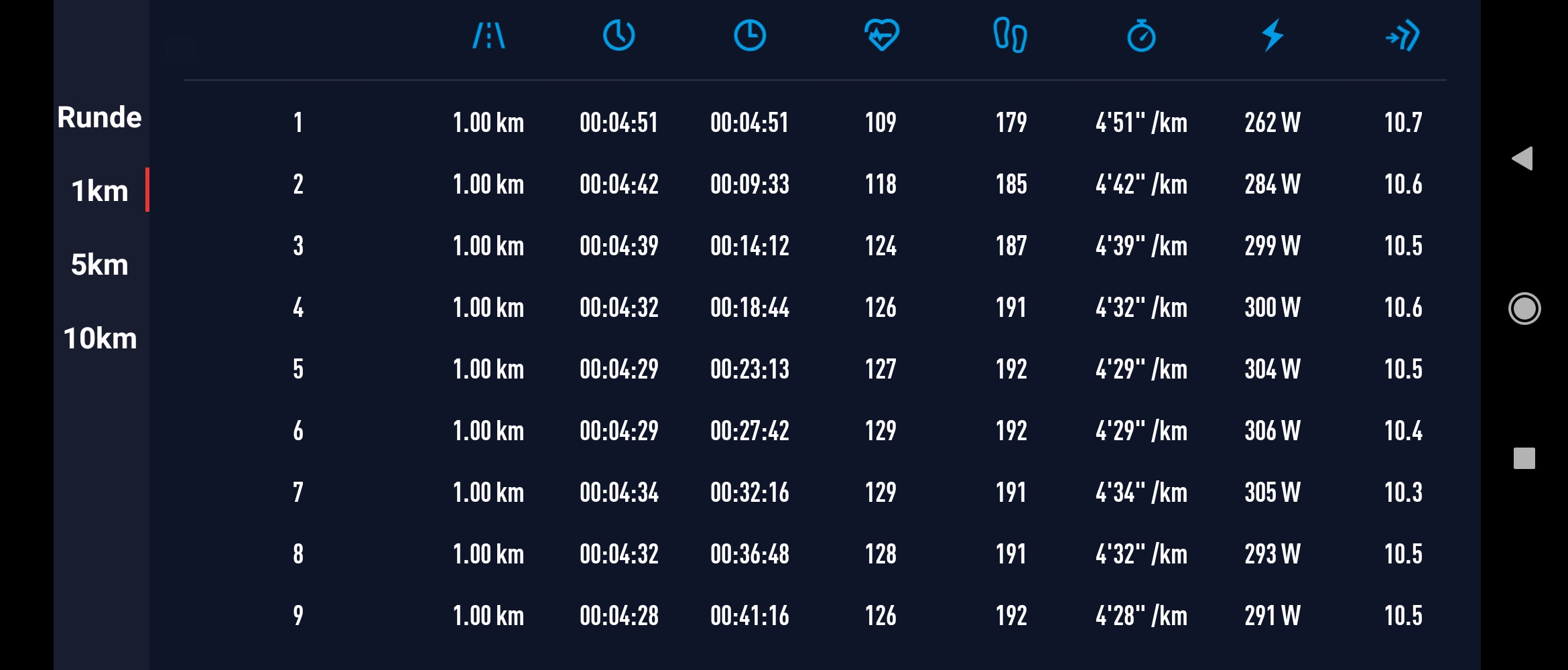Tap cumulative time 00:18:44 in lap 4

pyautogui.click(x=749, y=308)
